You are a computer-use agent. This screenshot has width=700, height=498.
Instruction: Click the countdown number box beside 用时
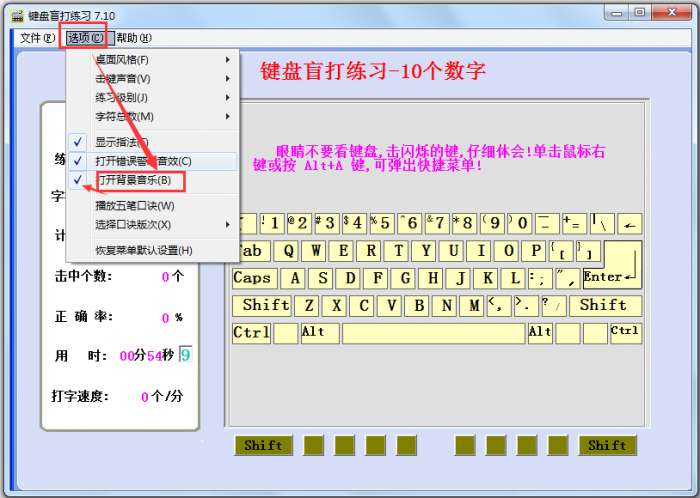[x=185, y=355]
